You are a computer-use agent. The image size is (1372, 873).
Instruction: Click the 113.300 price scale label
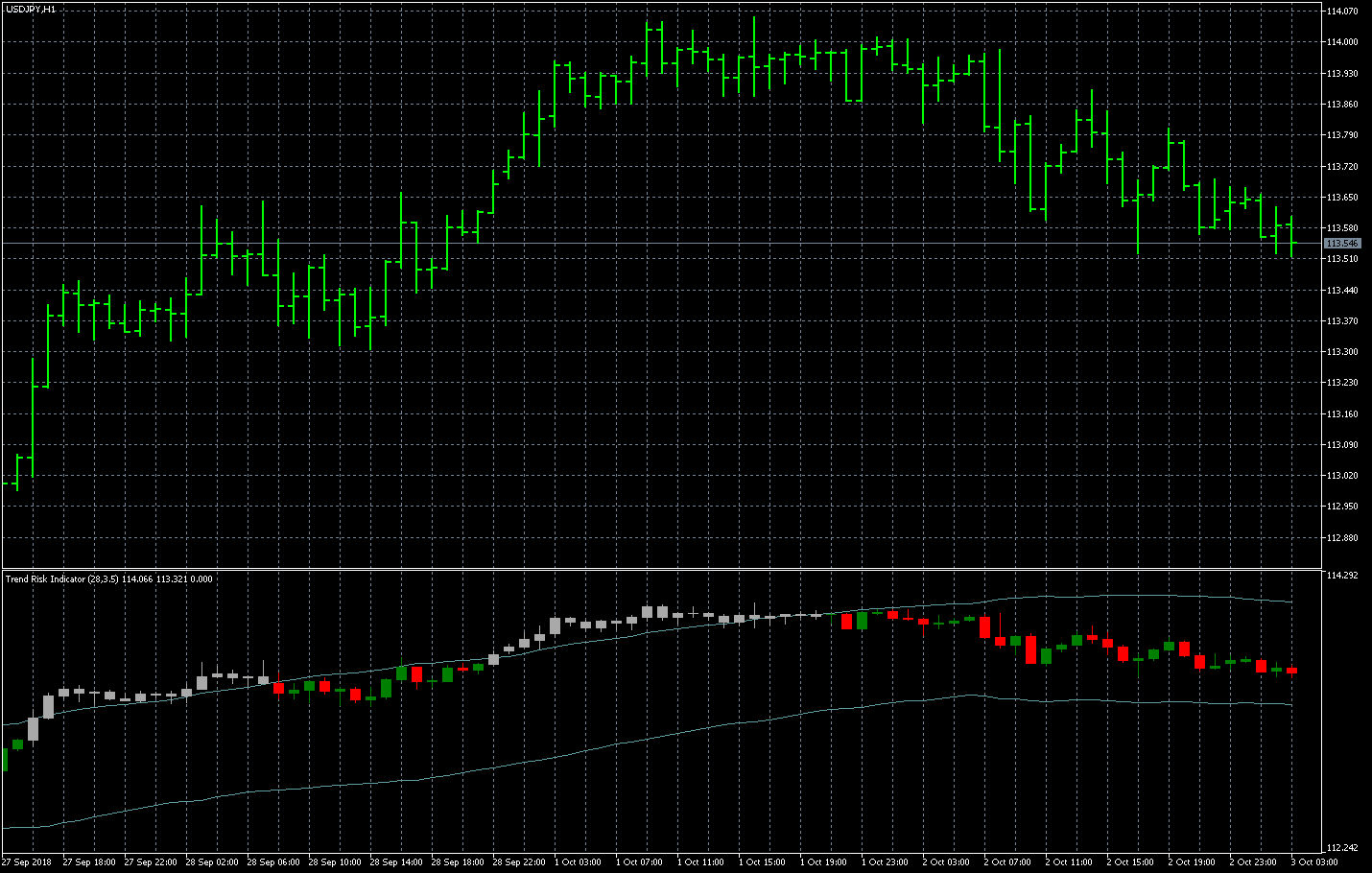[1342, 352]
